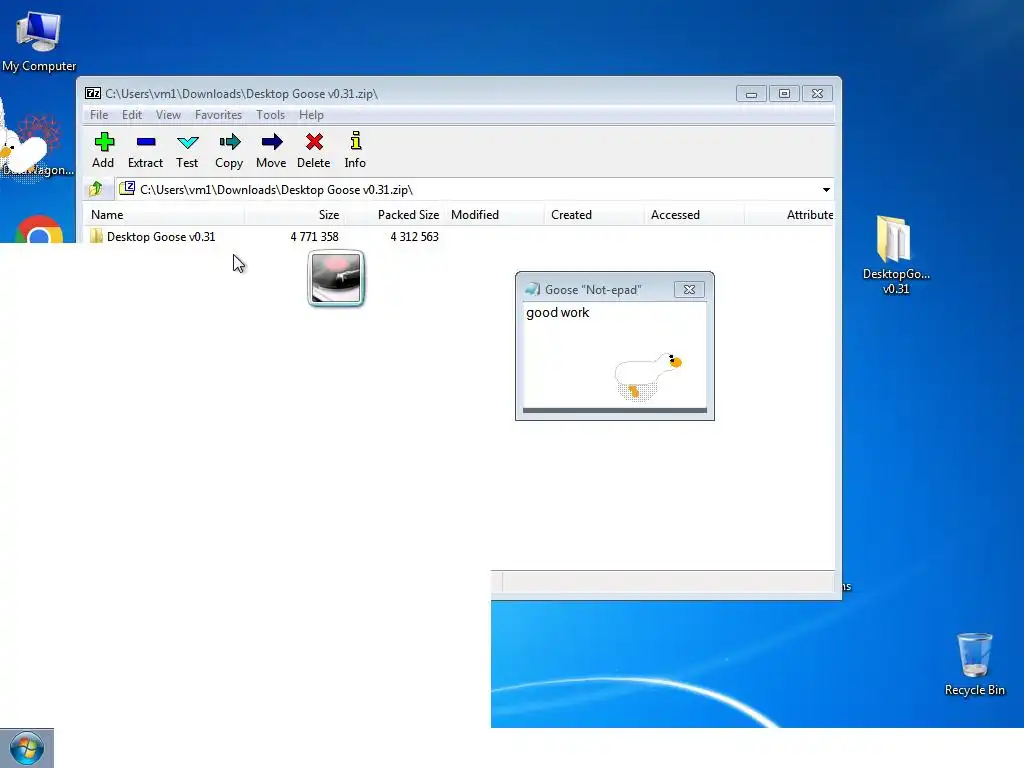The width and height of the screenshot is (1024, 768).
Task: Click the archive icon in address bar
Action: [127, 189]
